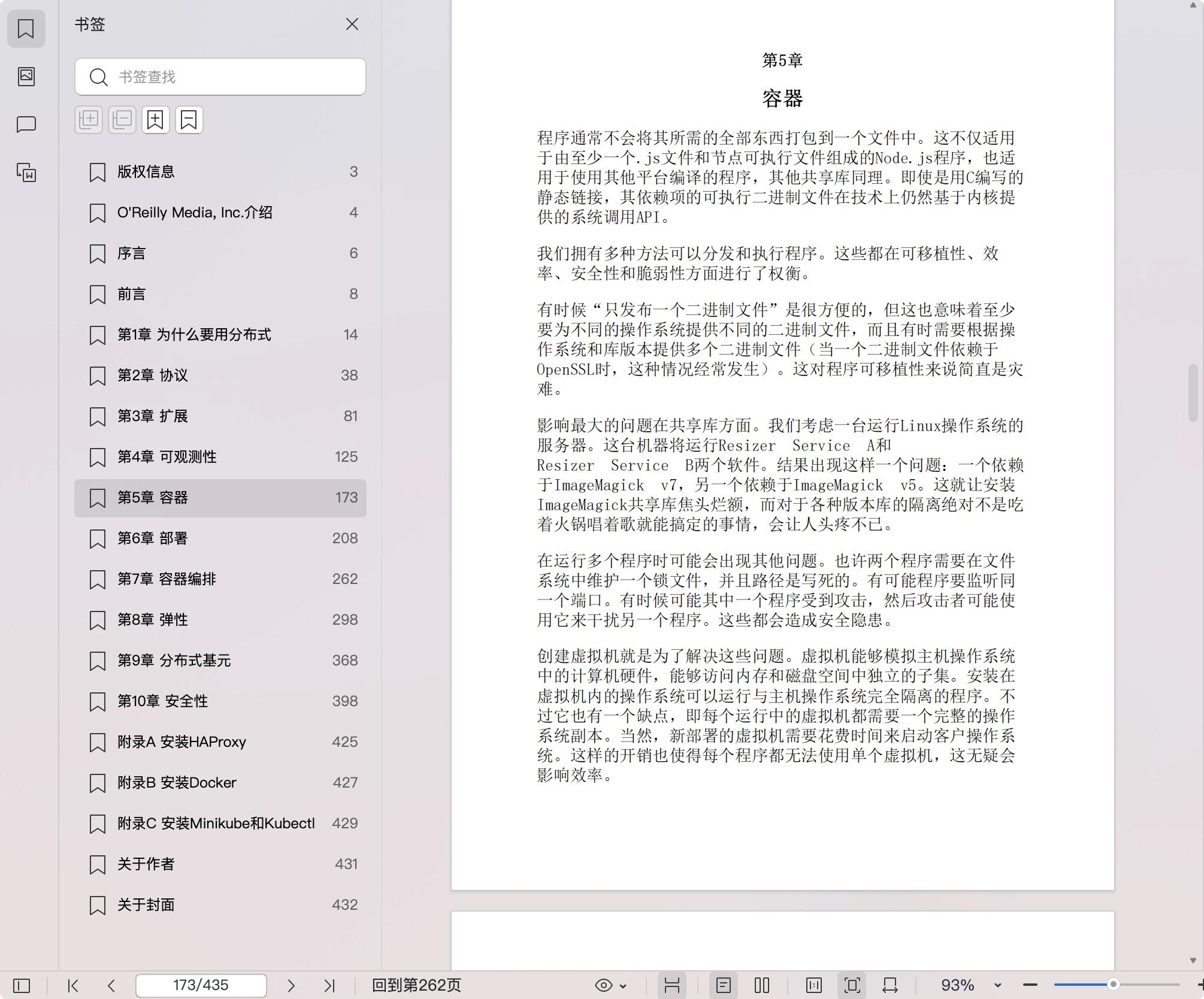Click the zoom slider handle
The width and height of the screenshot is (1204, 999).
pos(1114,985)
